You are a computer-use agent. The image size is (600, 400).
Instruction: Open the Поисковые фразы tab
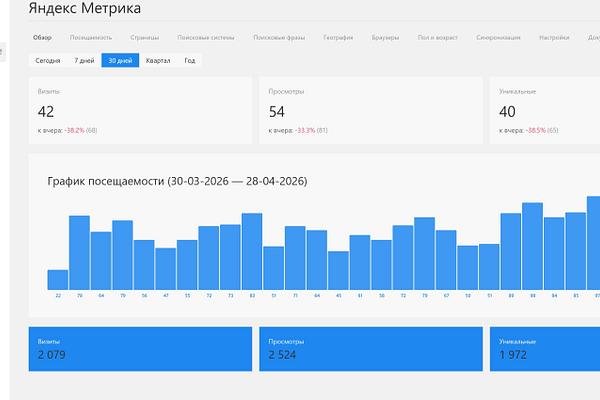click(x=279, y=38)
